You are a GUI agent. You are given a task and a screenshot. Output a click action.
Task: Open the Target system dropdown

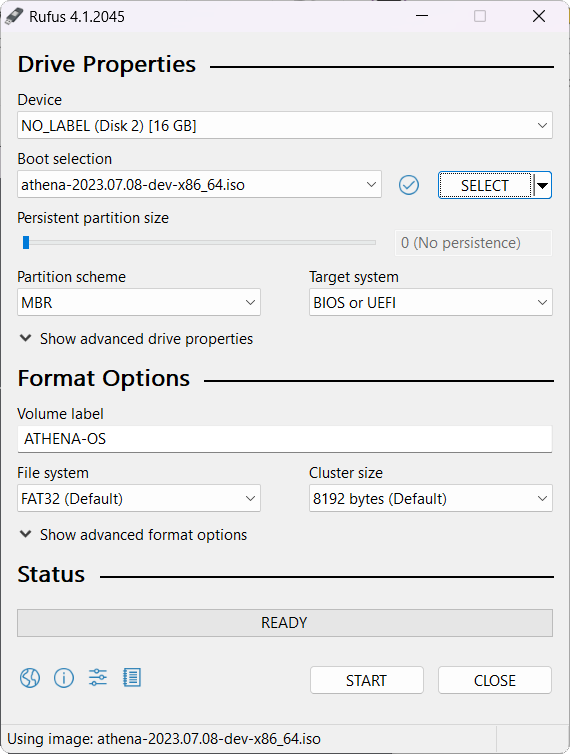[431, 302]
